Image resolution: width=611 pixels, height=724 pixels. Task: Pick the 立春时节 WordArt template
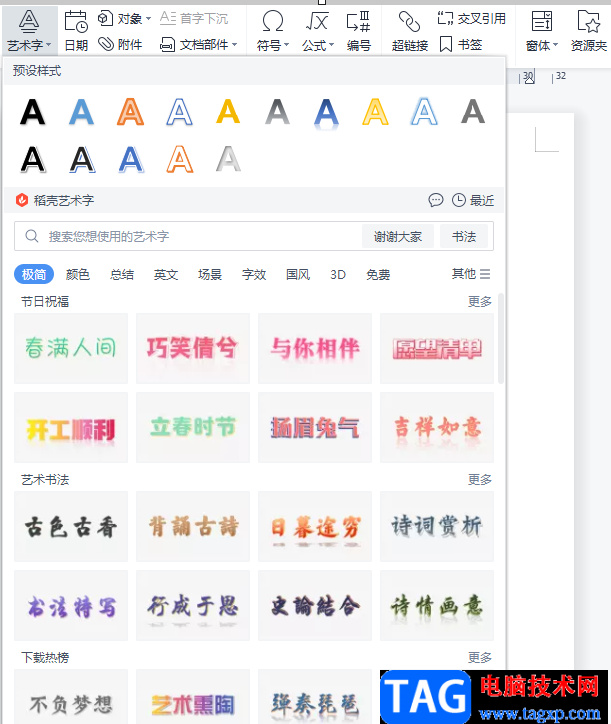click(193, 428)
